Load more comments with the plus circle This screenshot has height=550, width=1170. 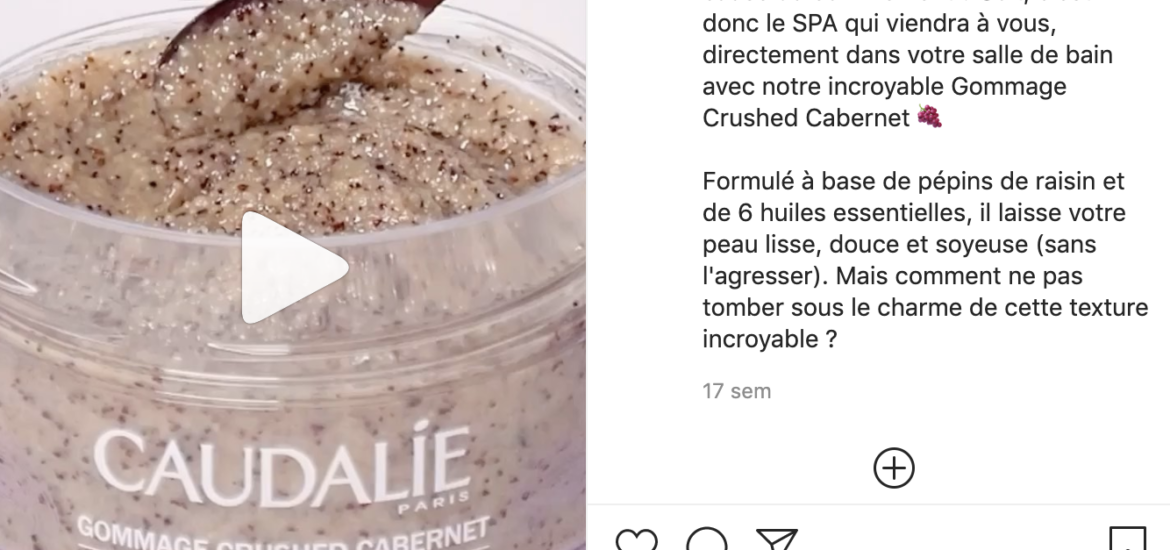894,468
